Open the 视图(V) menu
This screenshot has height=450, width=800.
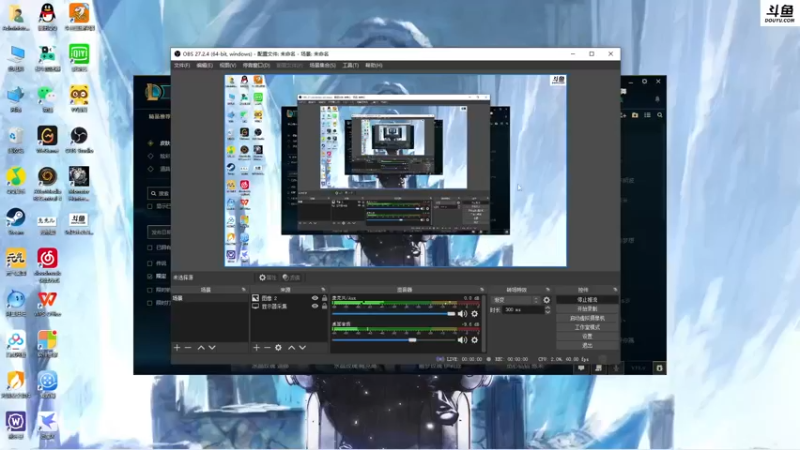tap(228, 65)
